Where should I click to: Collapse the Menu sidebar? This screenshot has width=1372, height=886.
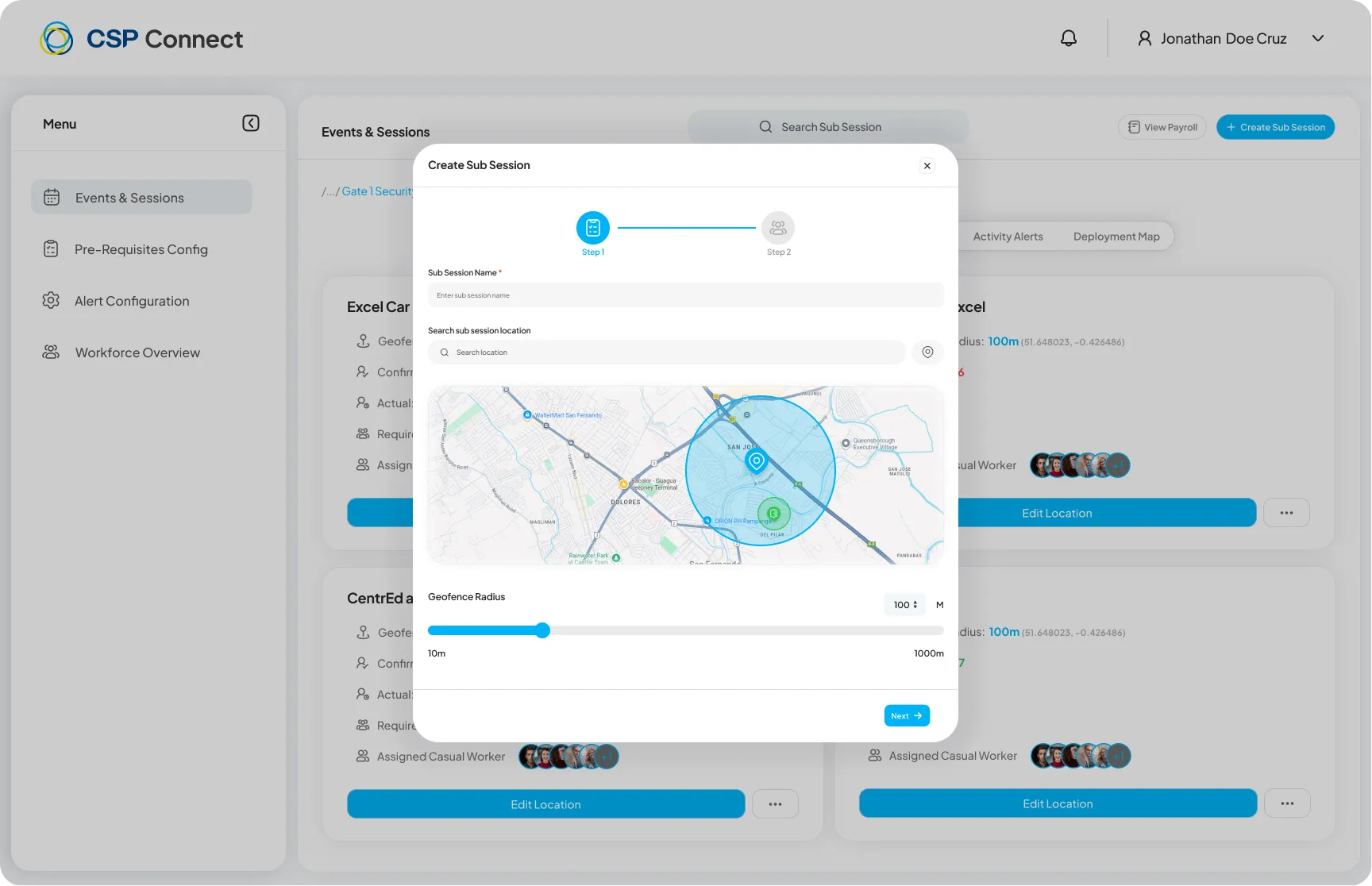pos(251,123)
